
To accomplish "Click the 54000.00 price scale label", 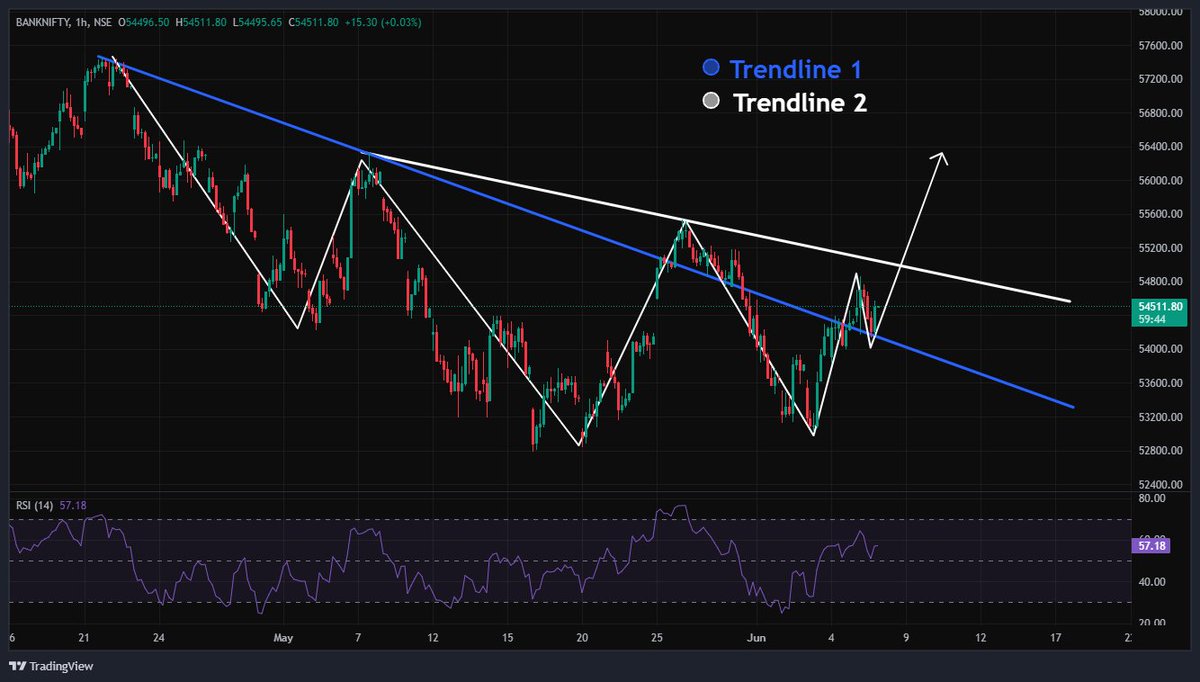I will click(x=1160, y=349).
